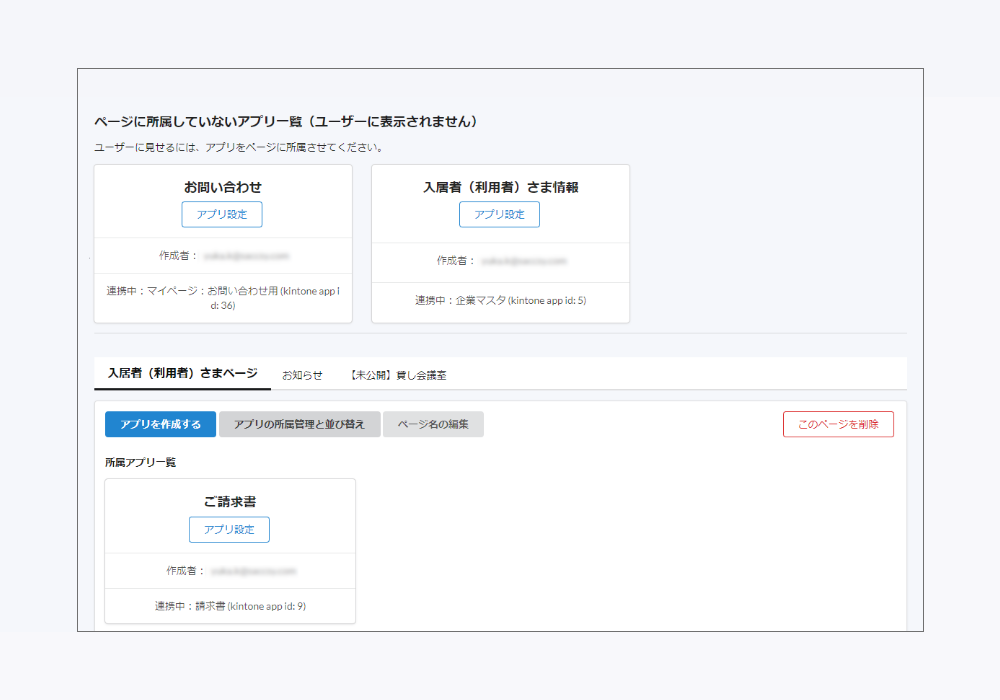Image resolution: width=1000 pixels, height=700 pixels.
Task: Click the お問い合わせ card title
Action: (221, 186)
